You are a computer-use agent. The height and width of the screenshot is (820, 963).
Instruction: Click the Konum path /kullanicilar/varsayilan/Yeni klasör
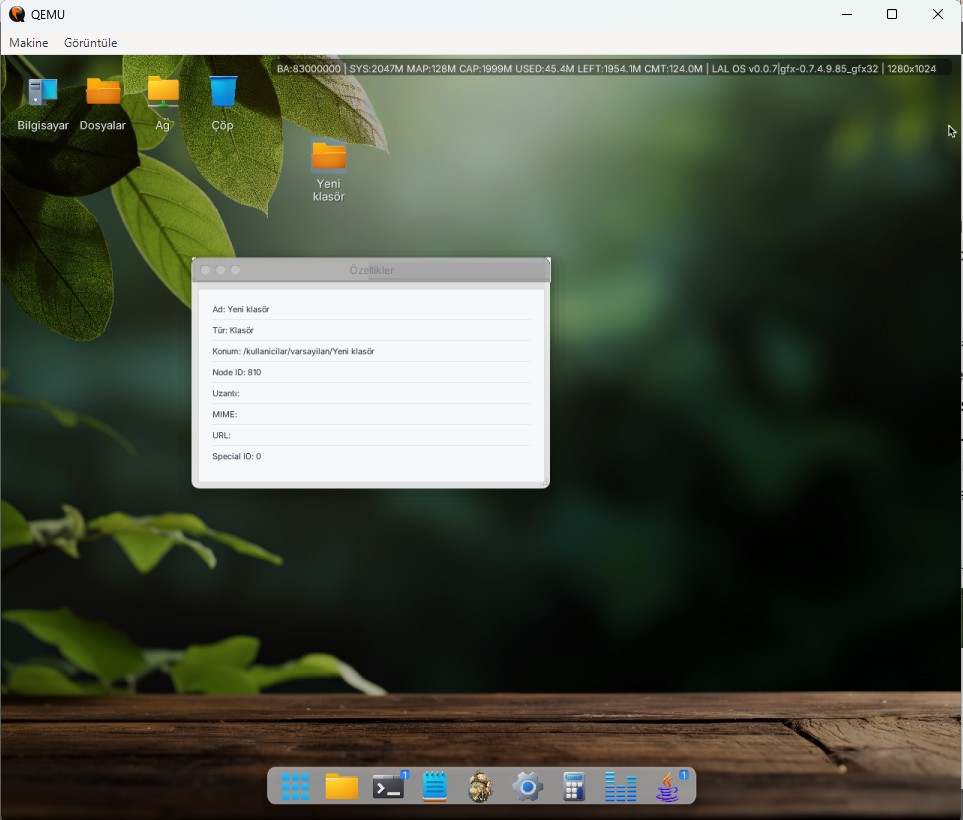coord(309,351)
